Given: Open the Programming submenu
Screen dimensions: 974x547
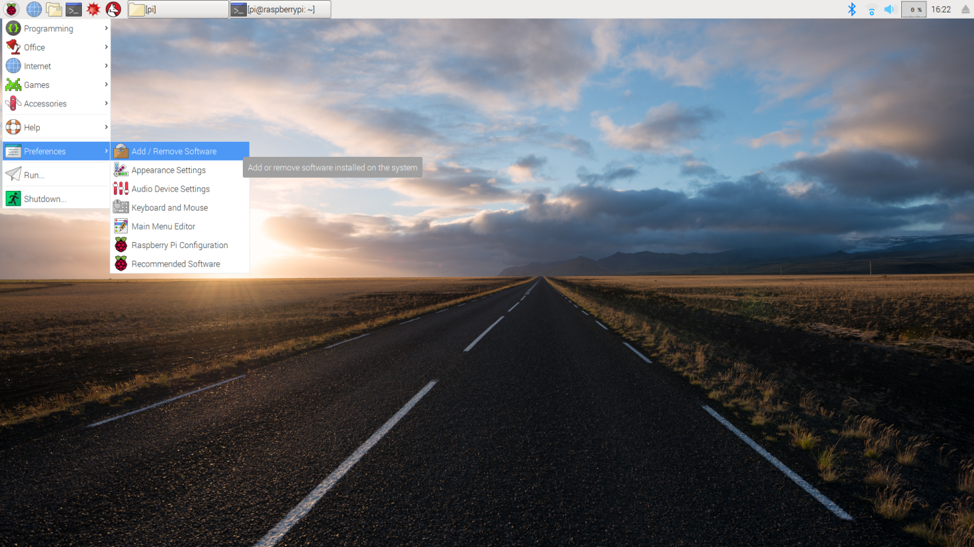Looking at the screenshot, I should (57, 29).
